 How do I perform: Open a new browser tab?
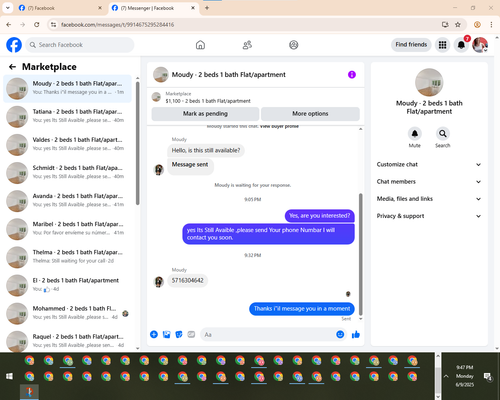207,8
